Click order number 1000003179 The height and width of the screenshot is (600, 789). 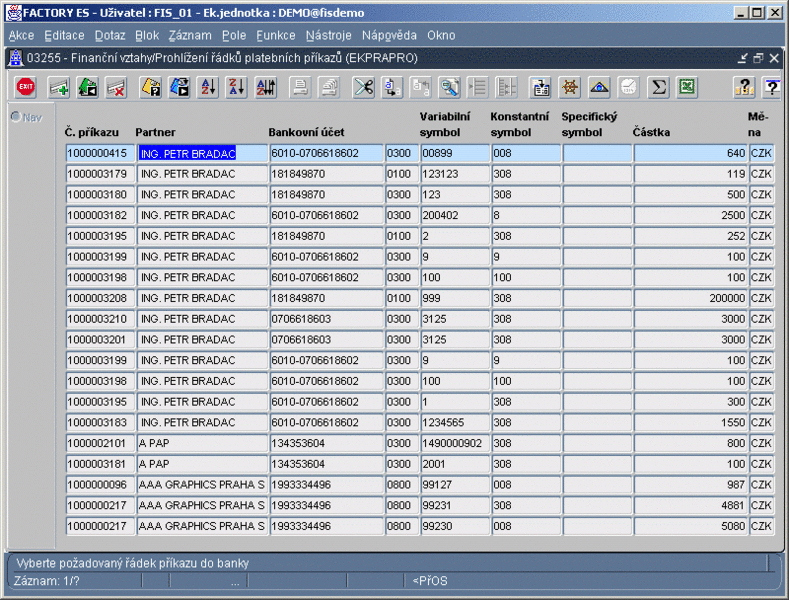coord(100,174)
